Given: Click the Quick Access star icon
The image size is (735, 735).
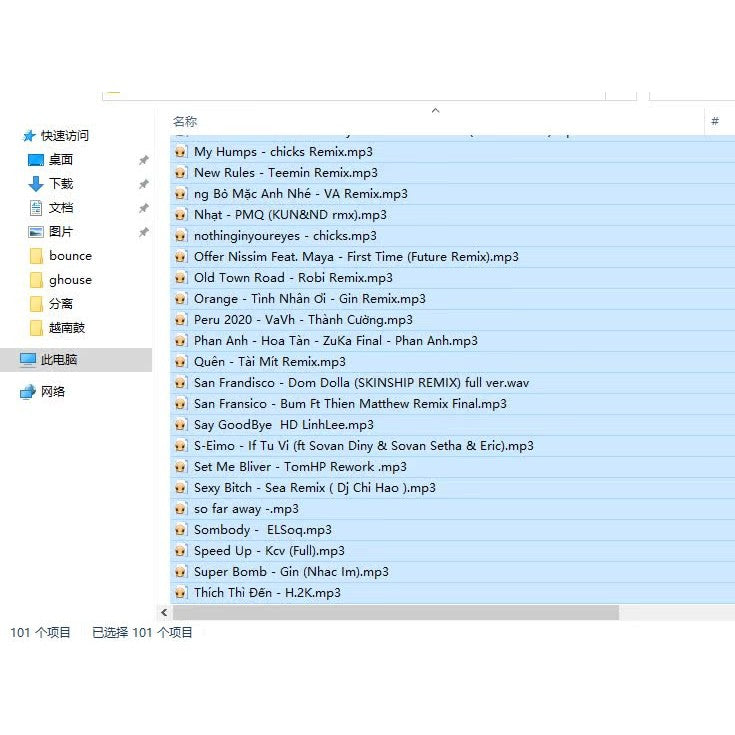Looking at the screenshot, I should 29,136.
